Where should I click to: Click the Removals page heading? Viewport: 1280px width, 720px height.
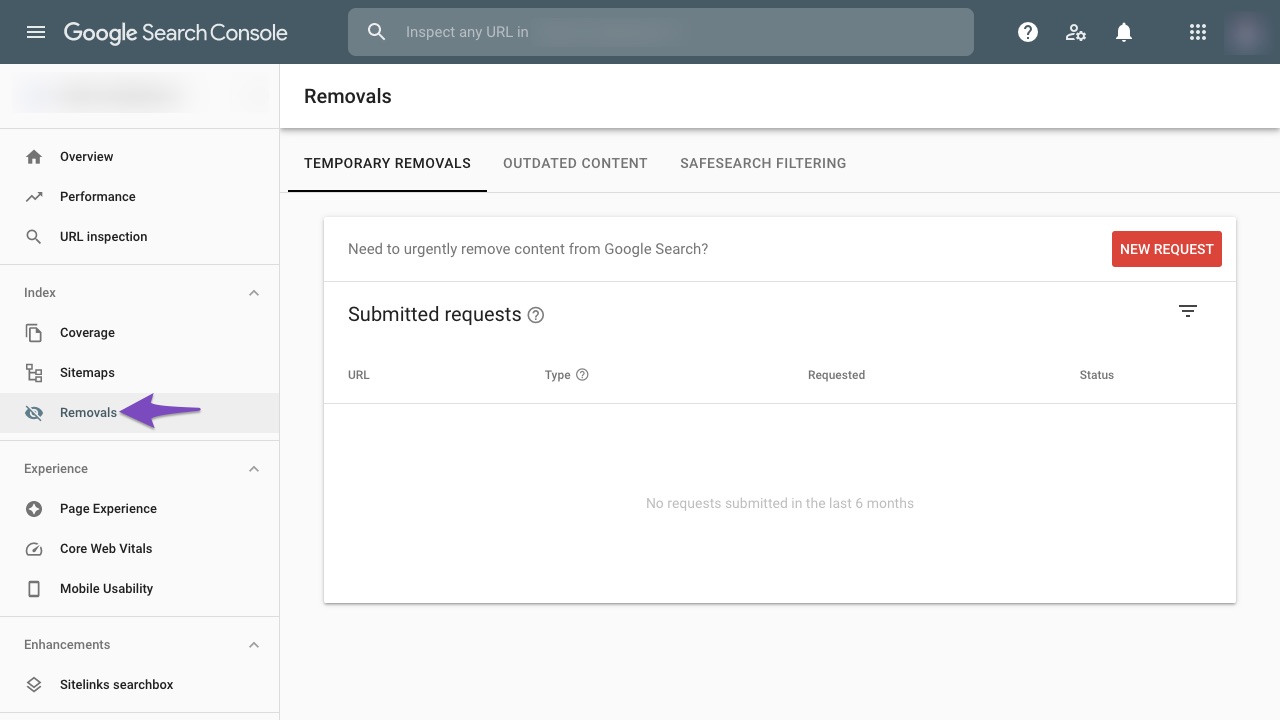pyautogui.click(x=348, y=97)
